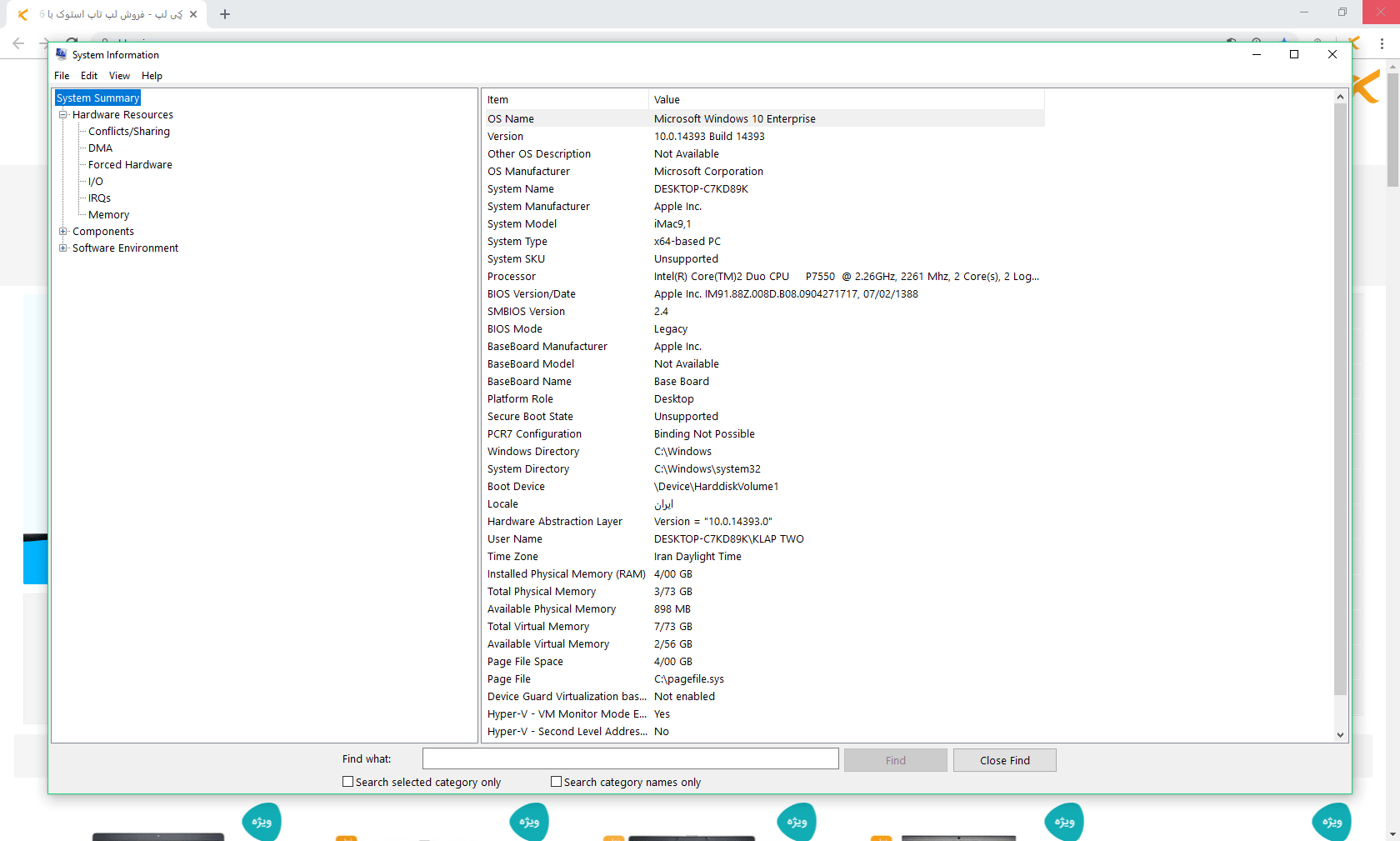Click the Secure Boot State row
The width and height of the screenshot is (1400, 841).
[764, 417]
